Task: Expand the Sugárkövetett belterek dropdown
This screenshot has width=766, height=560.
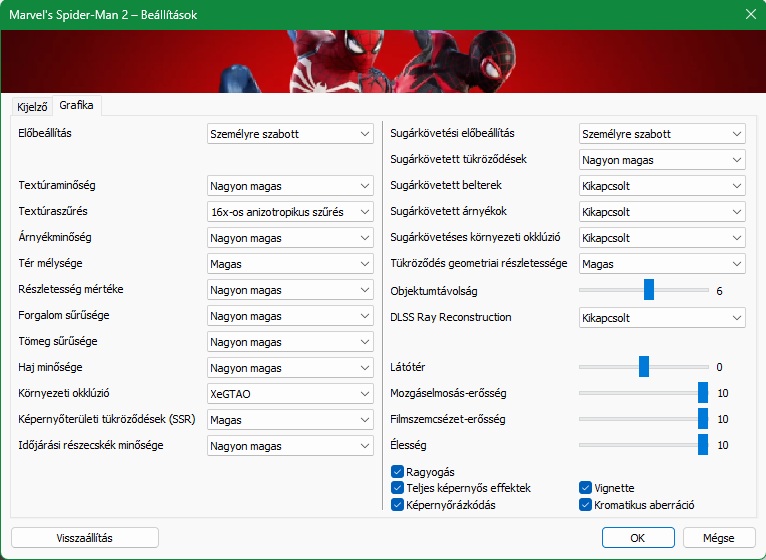Action: click(662, 186)
